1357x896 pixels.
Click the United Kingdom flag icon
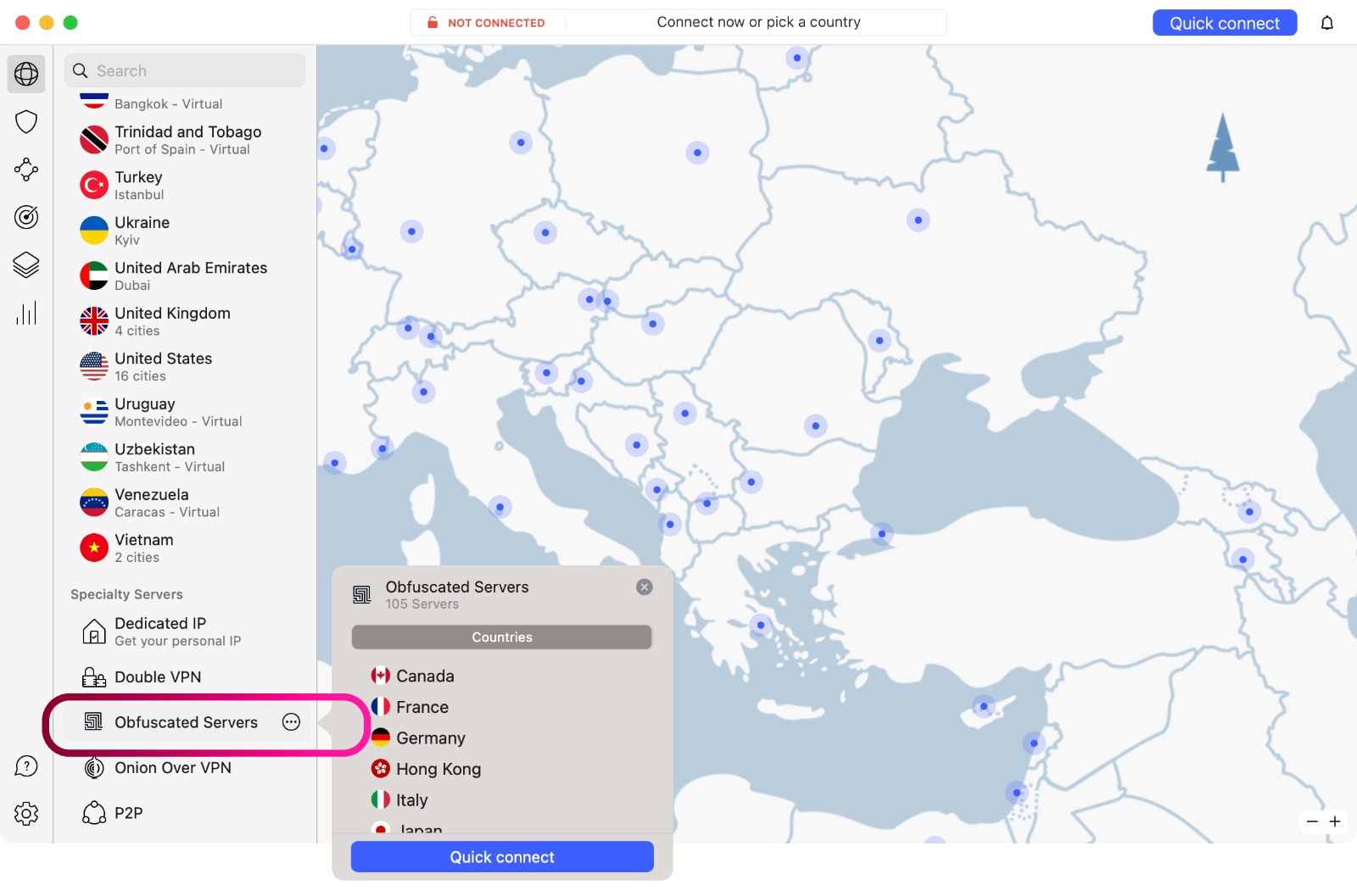[x=94, y=321]
